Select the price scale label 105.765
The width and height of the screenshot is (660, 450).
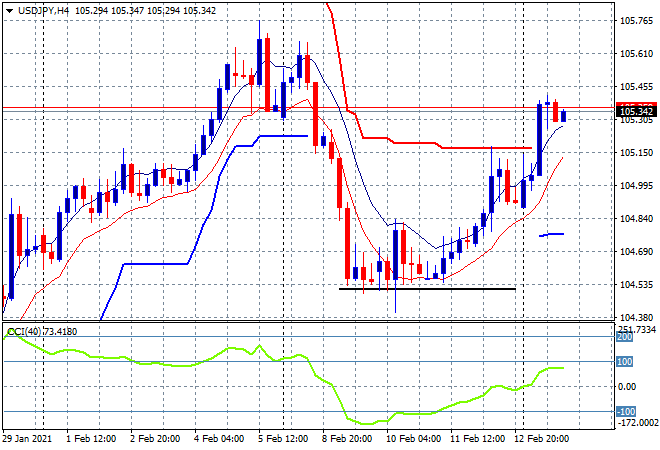coord(636,21)
